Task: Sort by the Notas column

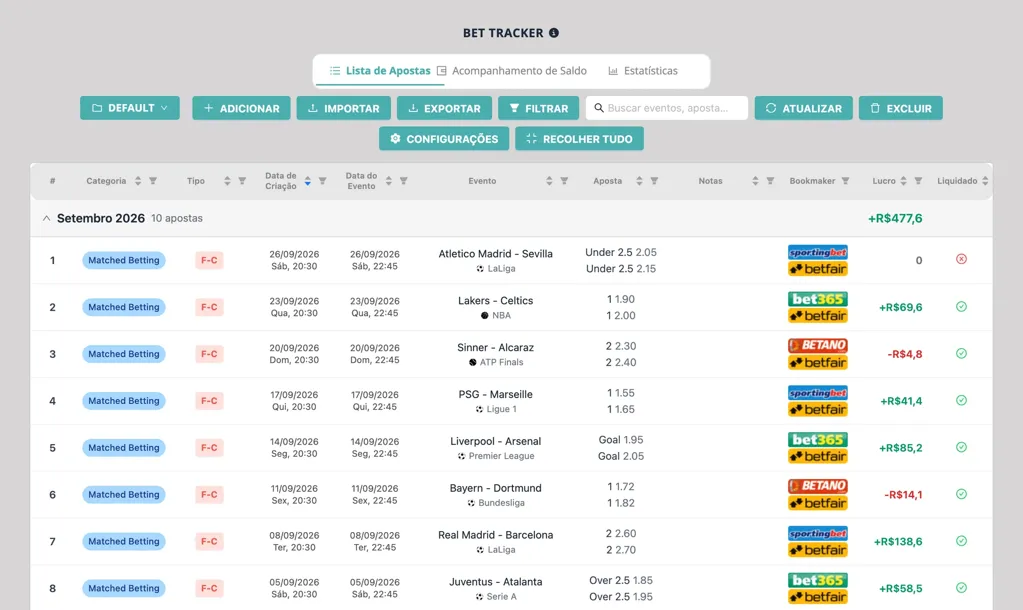Action: click(x=756, y=181)
